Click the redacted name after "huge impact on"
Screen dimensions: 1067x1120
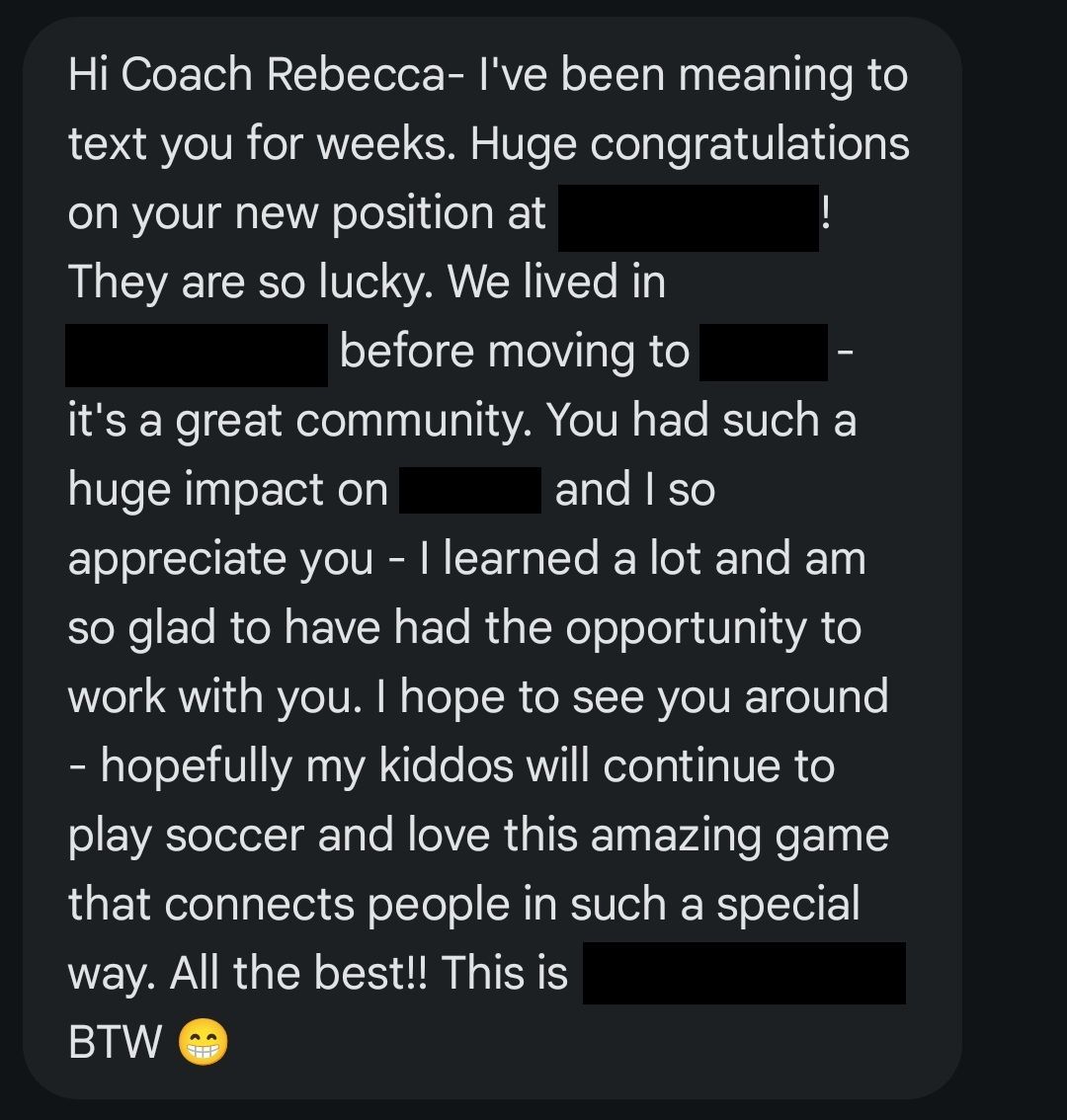pos(470,490)
